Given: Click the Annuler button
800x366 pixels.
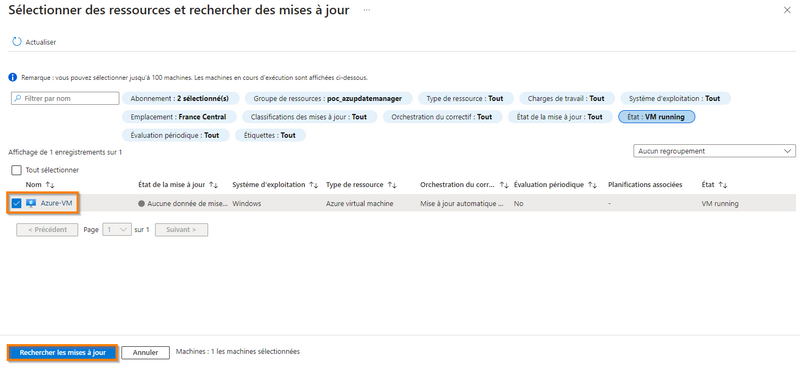Looking at the screenshot, I should (145, 353).
